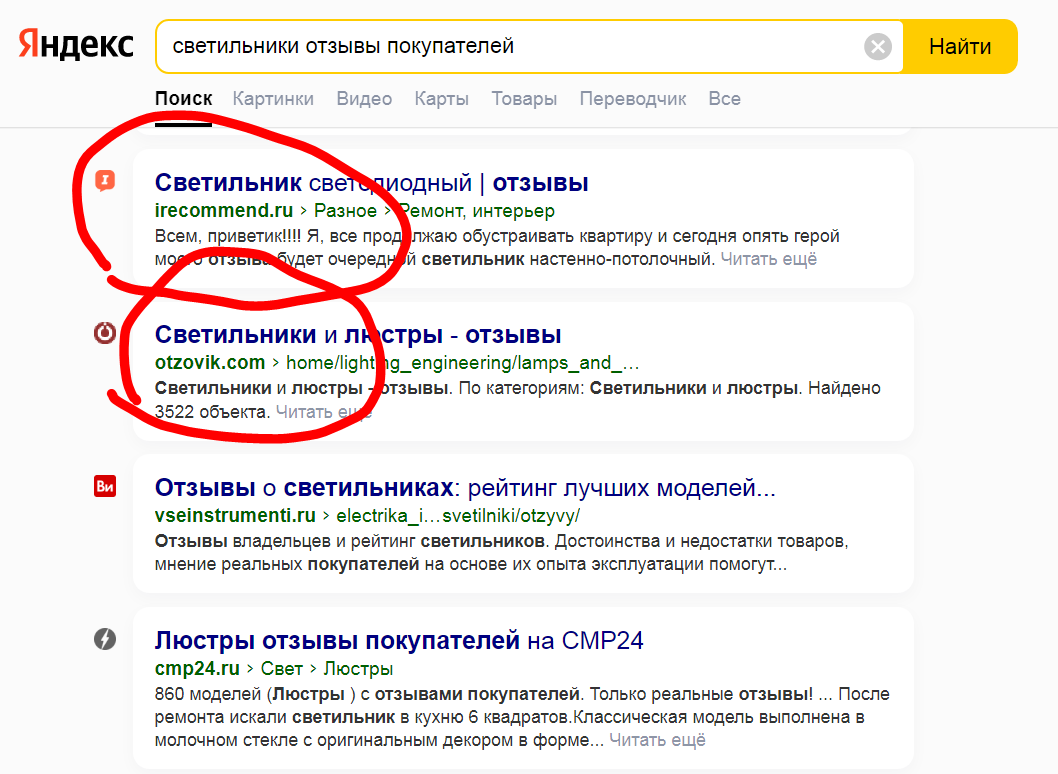
Task: Open the vseinstrumenti.ru domain link
Action: pos(235,516)
